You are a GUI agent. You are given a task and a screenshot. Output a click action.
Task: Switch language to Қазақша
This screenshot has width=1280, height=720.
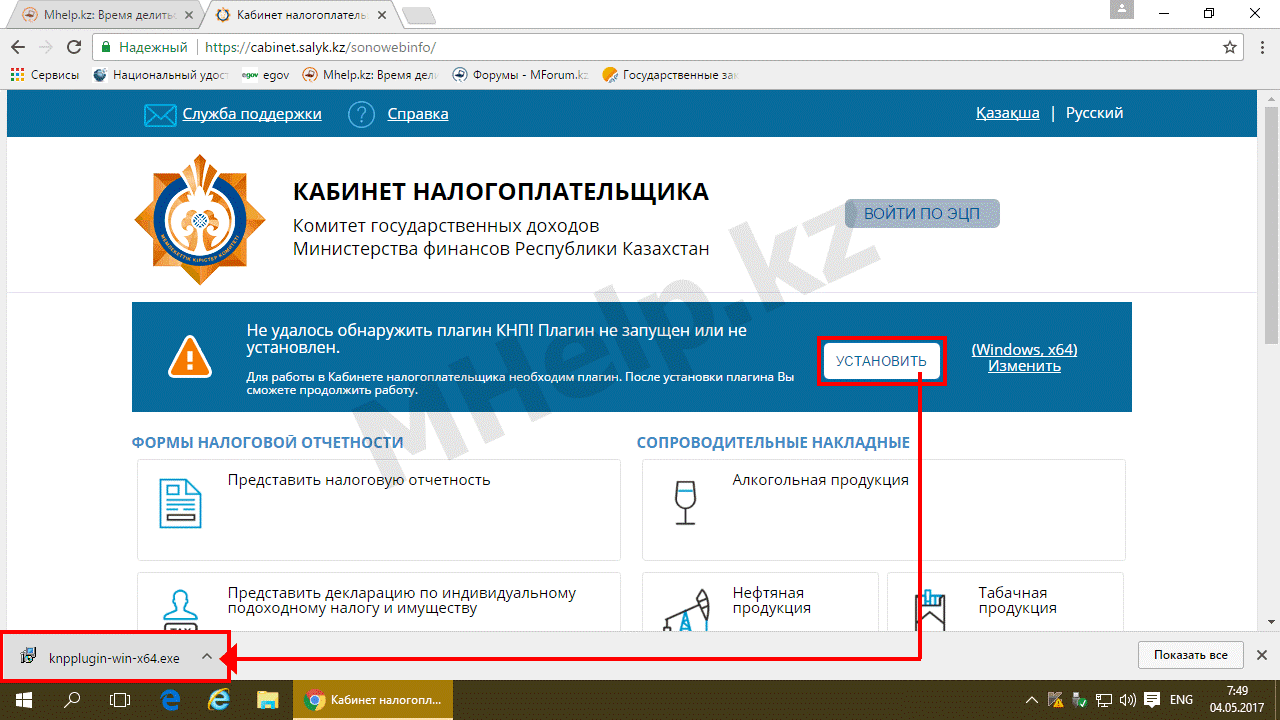point(1008,113)
